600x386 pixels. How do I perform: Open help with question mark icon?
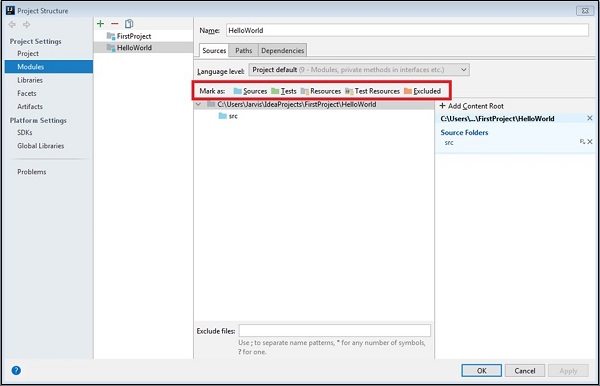pyautogui.click(x=16, y=370)
